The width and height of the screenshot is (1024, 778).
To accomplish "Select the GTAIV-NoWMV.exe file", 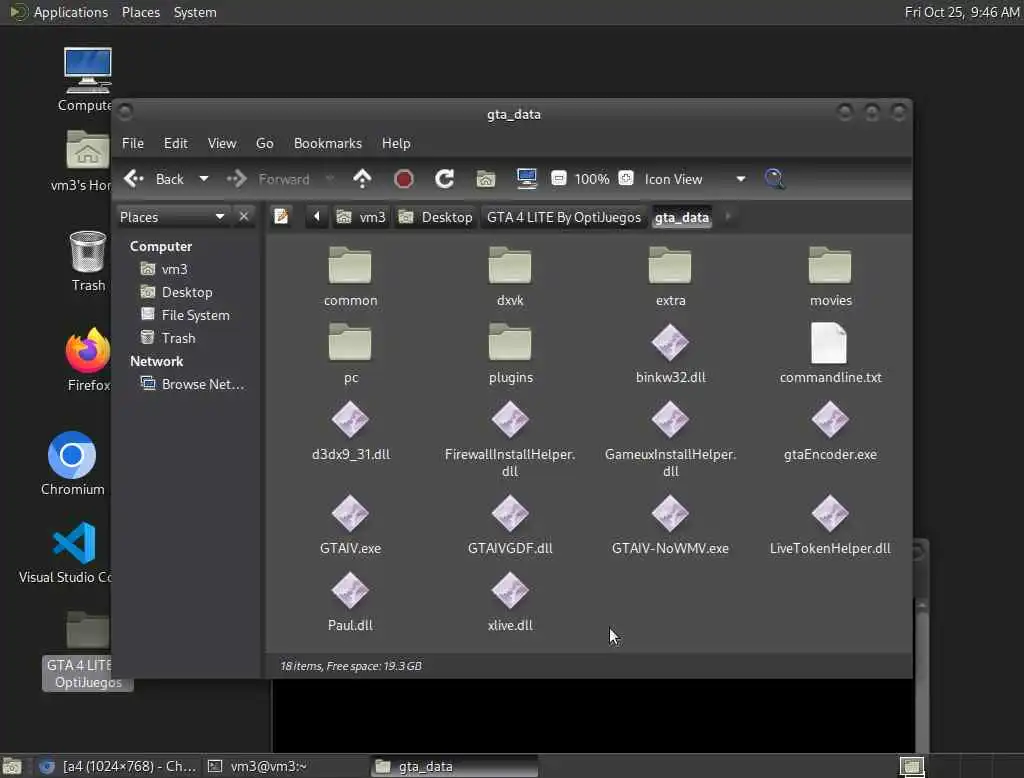I will (x=670, y=525).
